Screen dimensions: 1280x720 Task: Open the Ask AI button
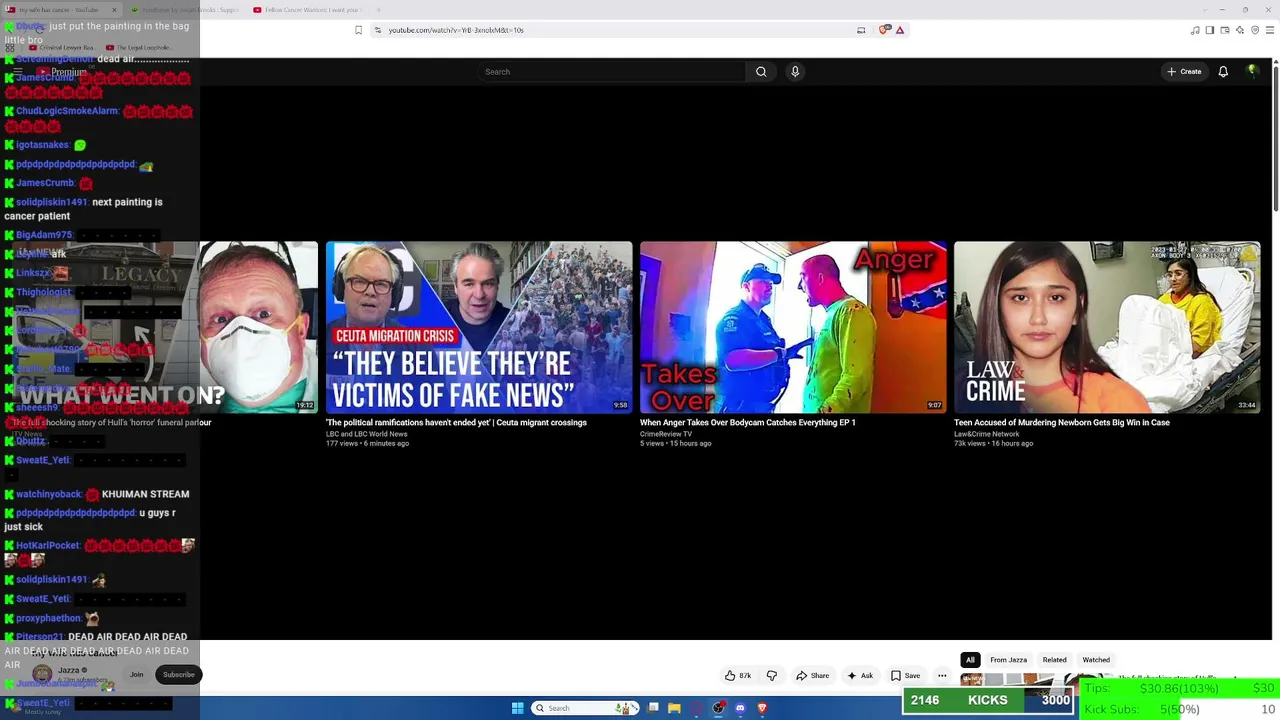coord(861,676)
